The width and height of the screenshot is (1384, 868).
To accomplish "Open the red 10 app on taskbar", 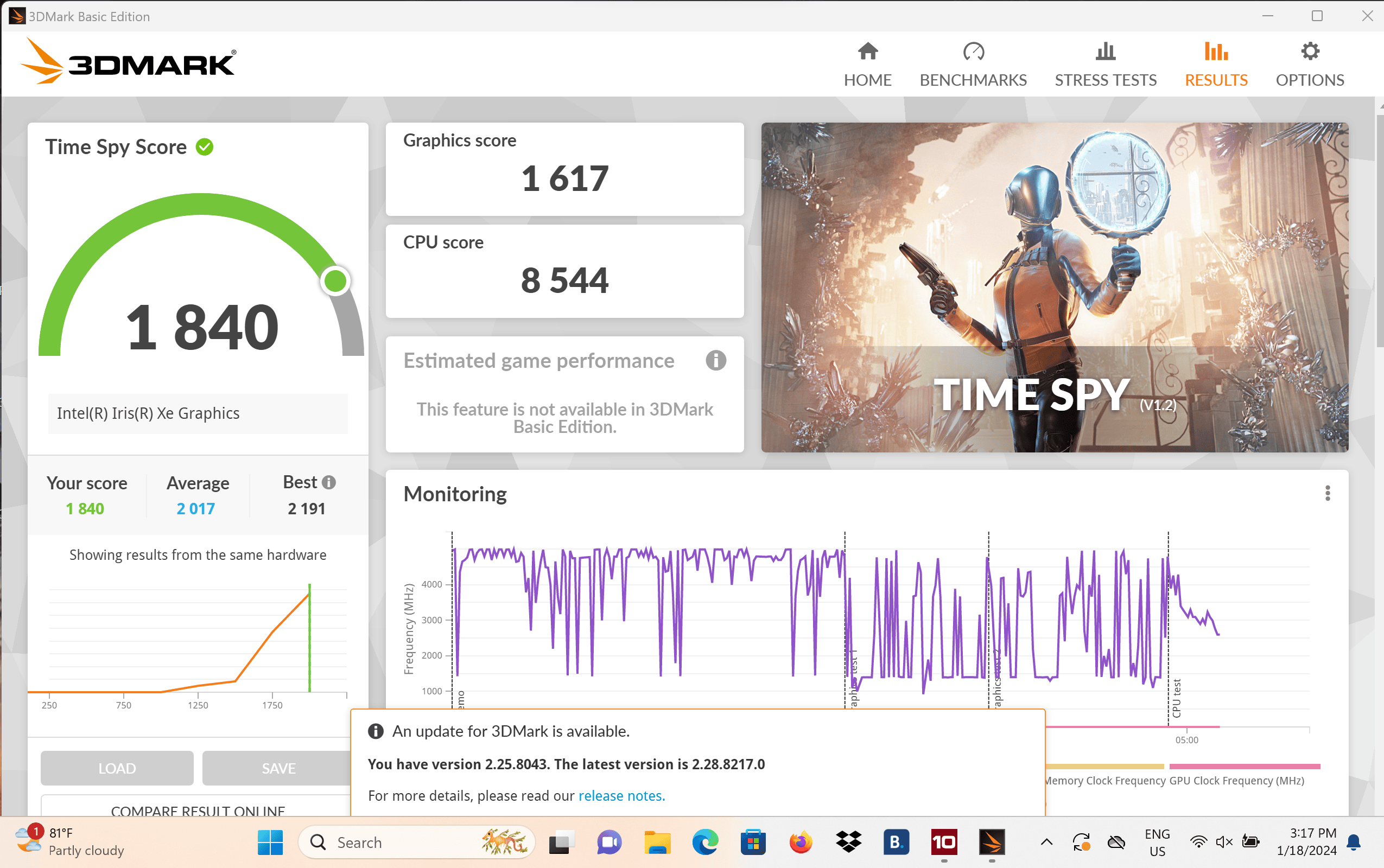I will tap(944, 842).
